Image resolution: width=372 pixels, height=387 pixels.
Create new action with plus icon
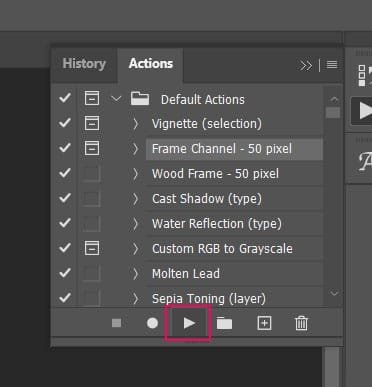tap(264, 323)
